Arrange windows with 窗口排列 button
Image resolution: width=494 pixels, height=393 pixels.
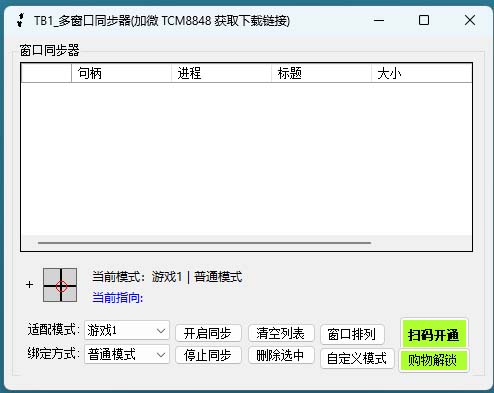point(352,334)
